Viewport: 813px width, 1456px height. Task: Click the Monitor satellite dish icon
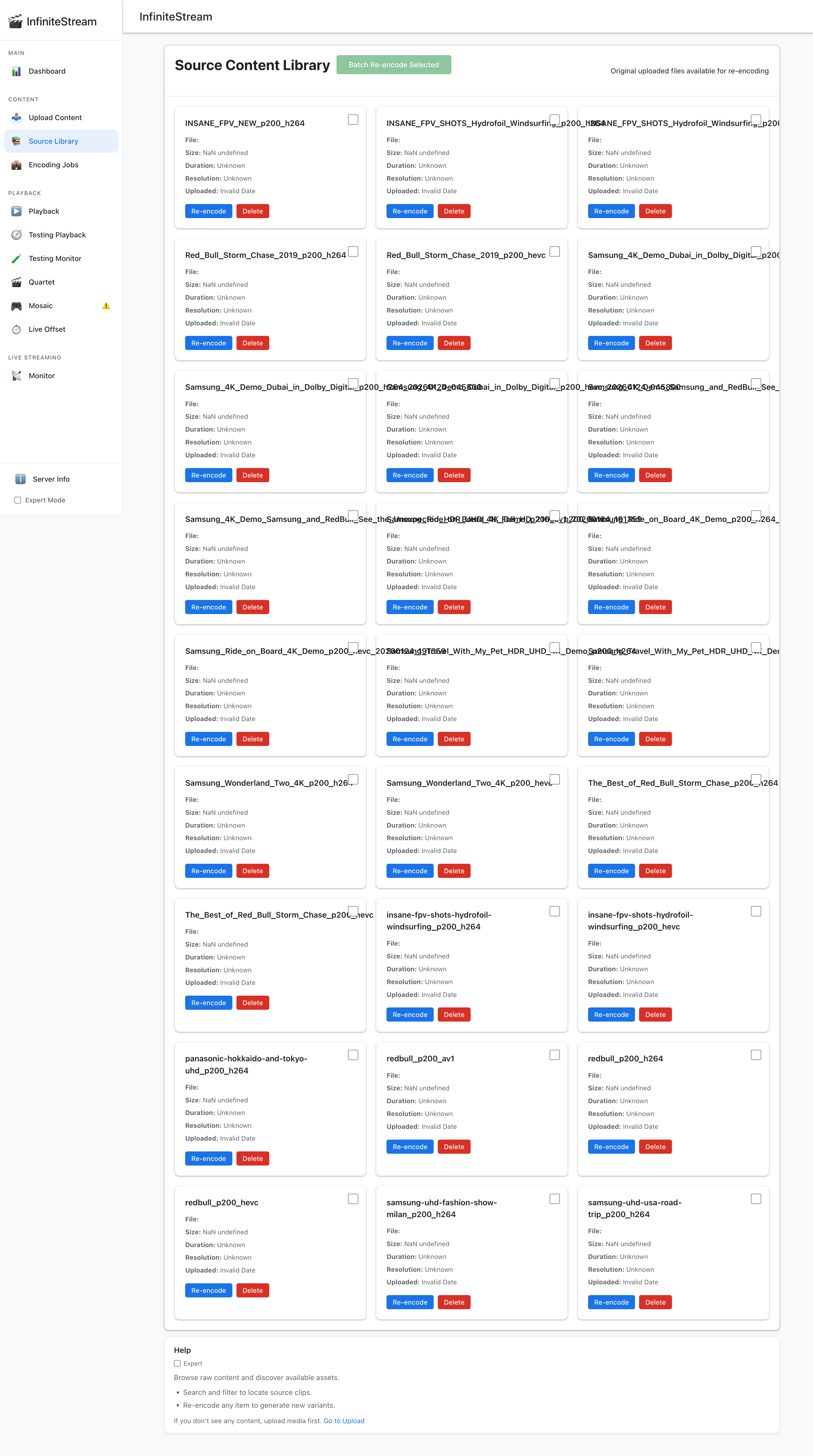click(x=16, y=376)
